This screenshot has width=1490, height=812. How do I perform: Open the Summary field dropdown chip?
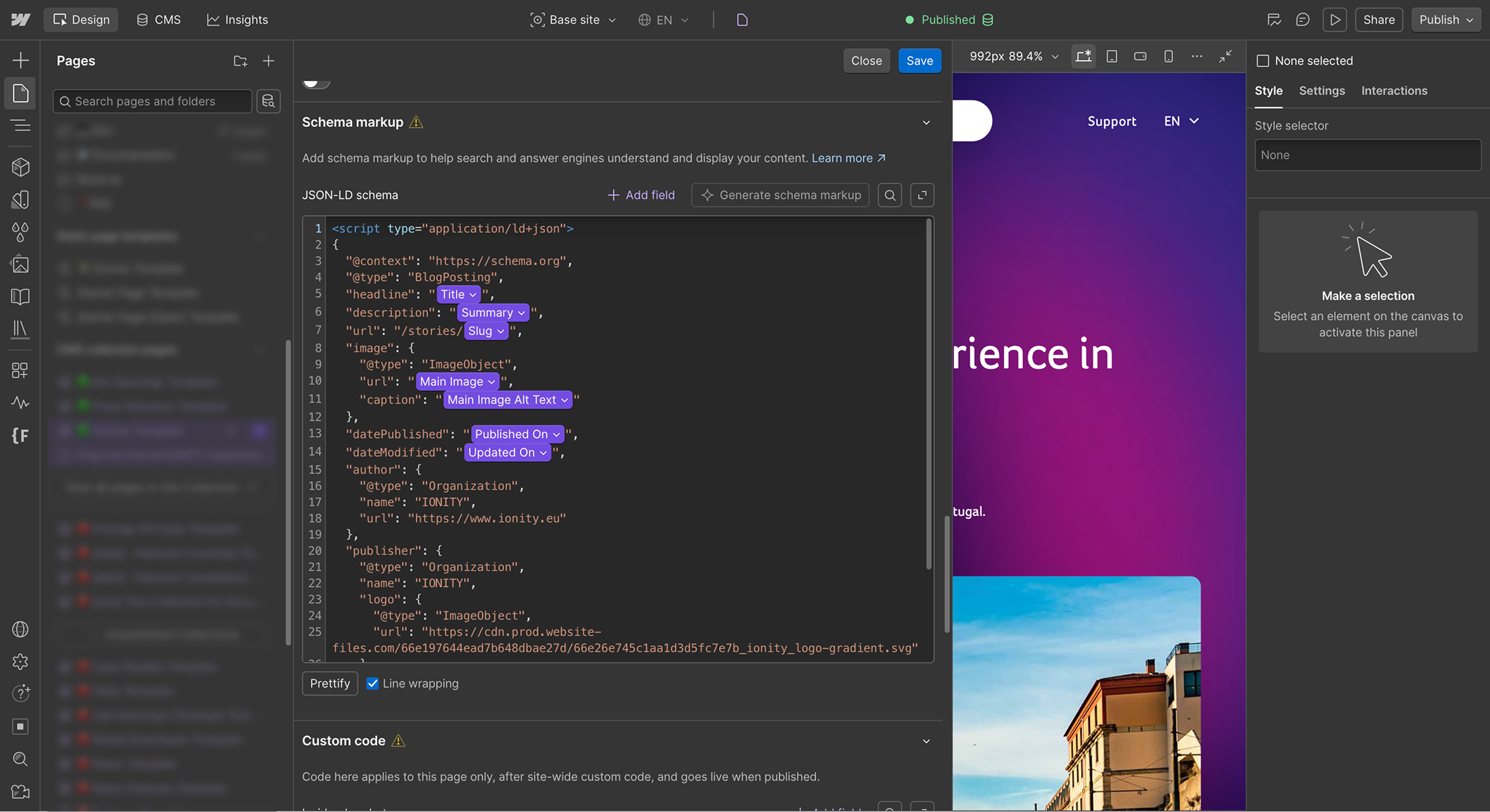coord(493,313)
